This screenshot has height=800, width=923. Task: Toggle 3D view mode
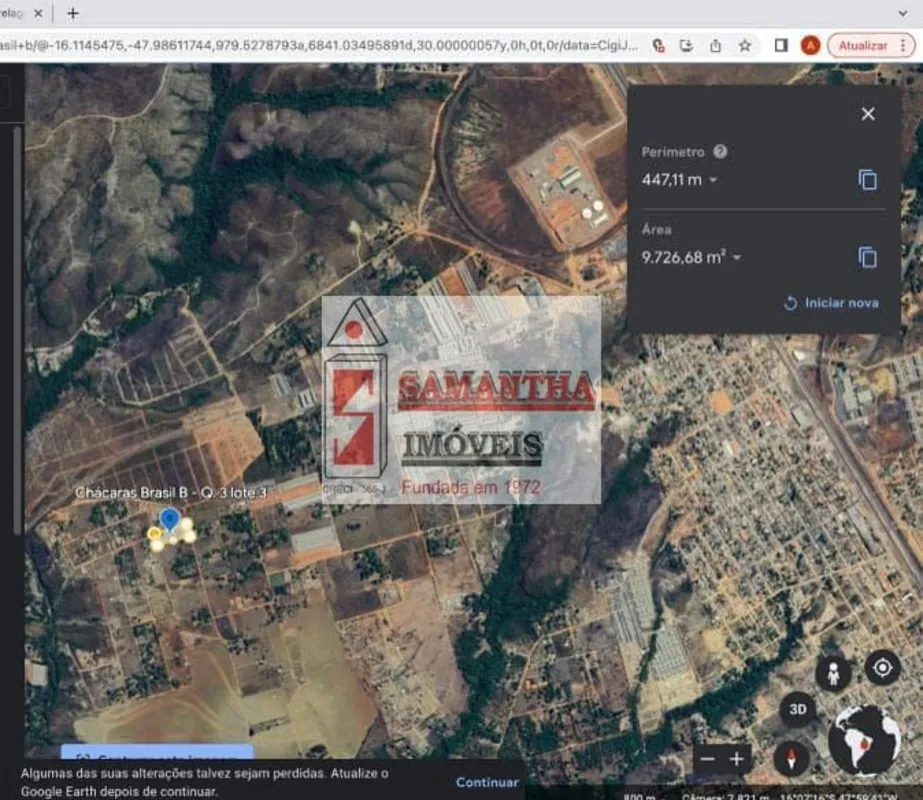pos(798,710)
